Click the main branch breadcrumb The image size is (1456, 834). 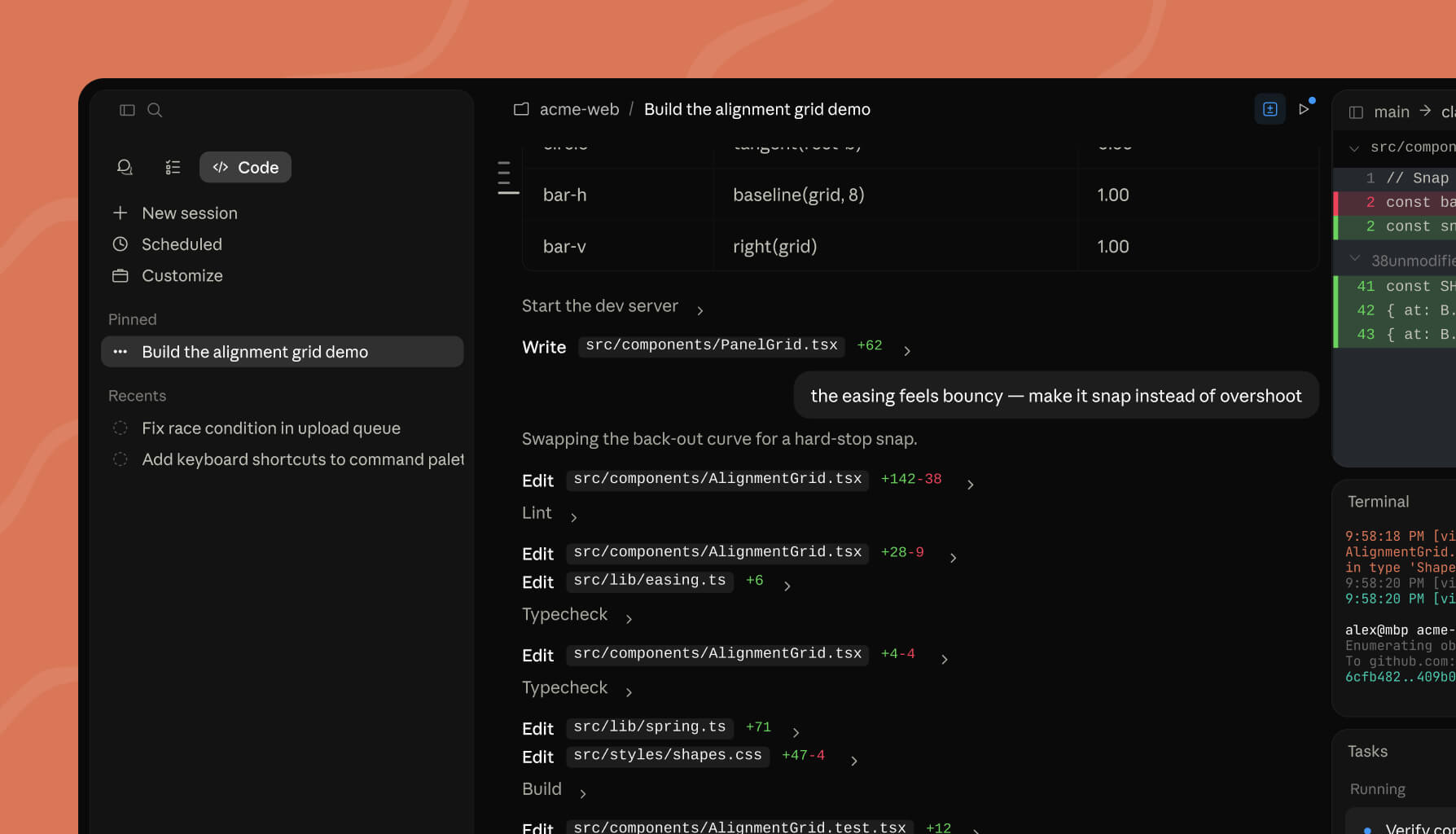pyautogui.click(x=1392, y=111)
